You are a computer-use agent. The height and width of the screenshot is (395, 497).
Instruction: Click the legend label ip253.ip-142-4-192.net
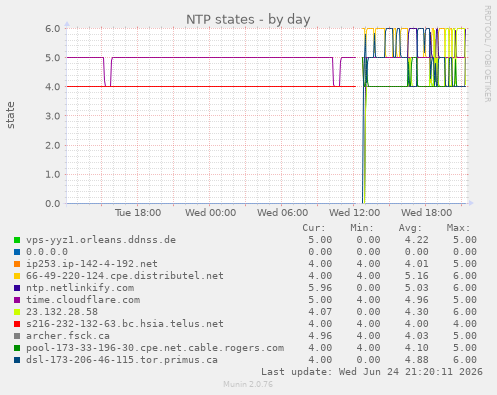pos(92,264)
